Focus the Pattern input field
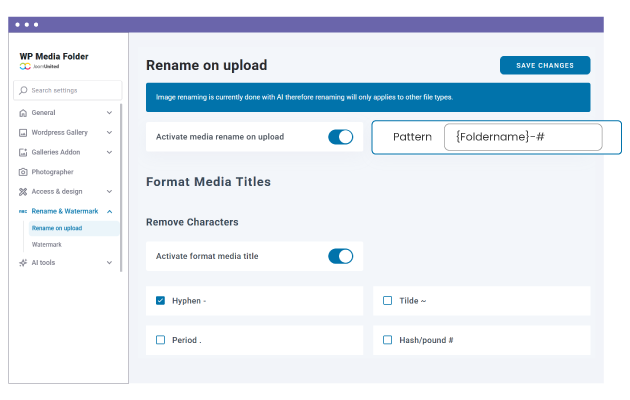The width and height of the screenshot is (630, 400). (523, 137)
